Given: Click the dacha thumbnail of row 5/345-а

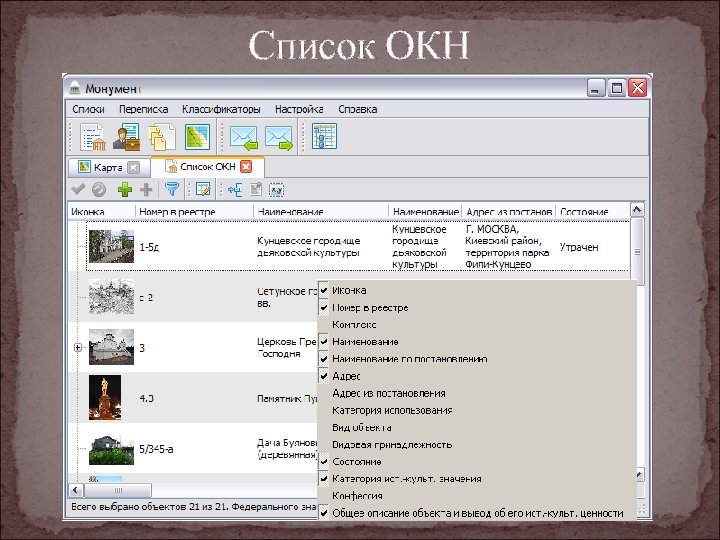Looking at the screenshot, I should [x=111, y=449].
